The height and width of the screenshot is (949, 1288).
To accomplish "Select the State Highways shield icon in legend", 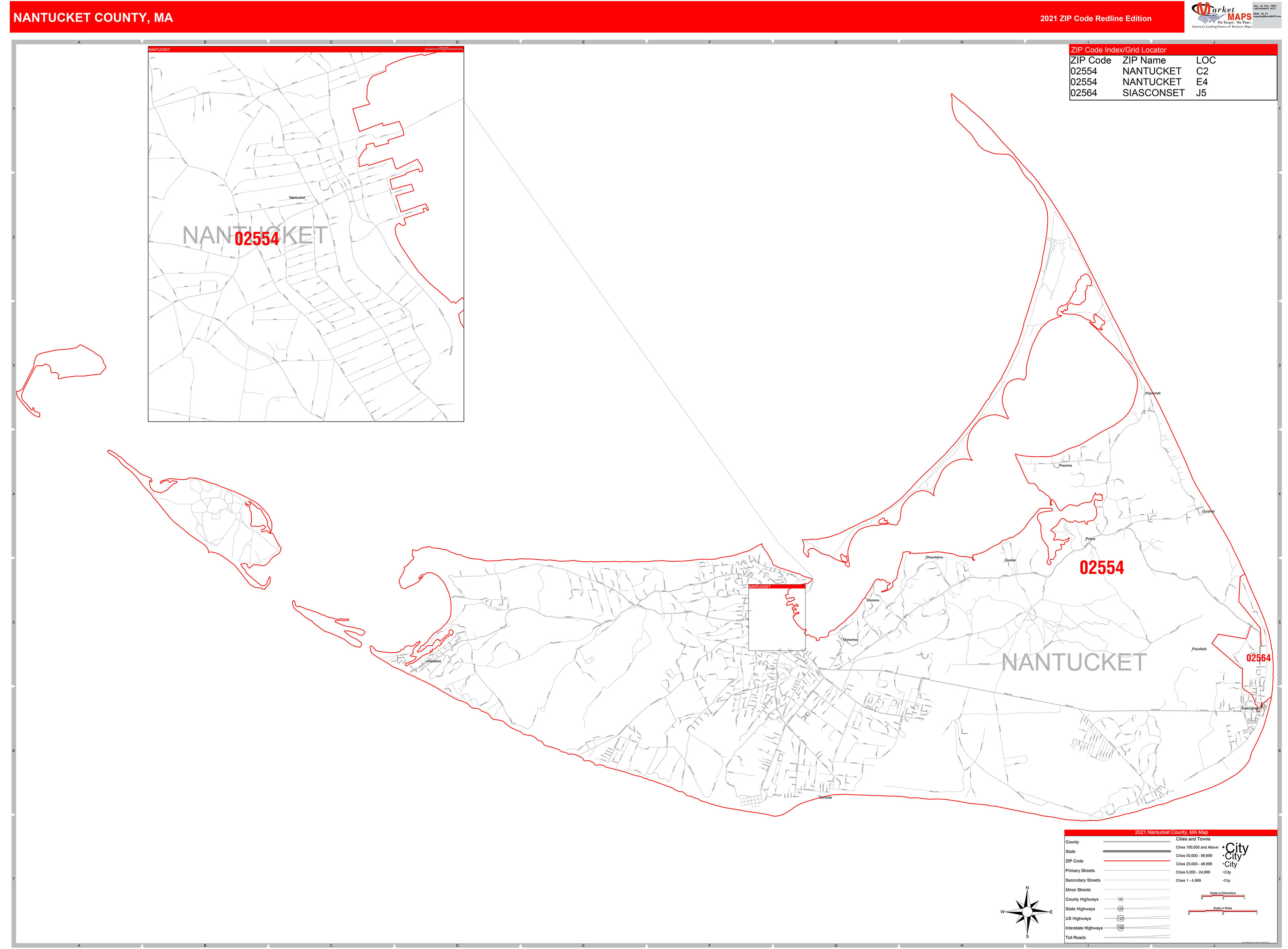I will click(1120, 909).
